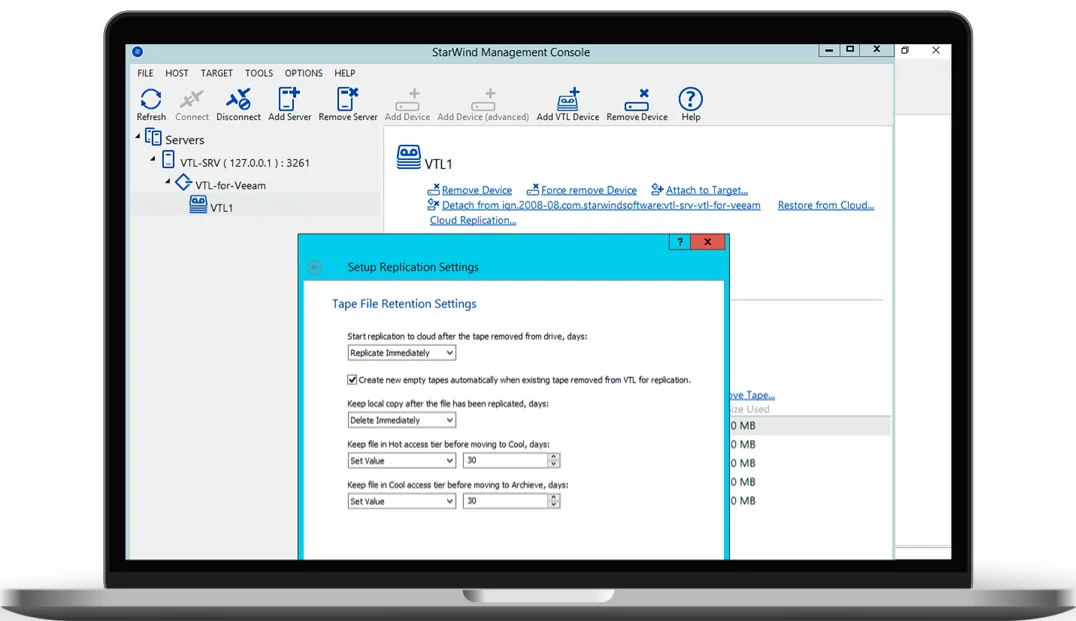Viewport: 1076px width, 621px height.
Task: Open the TOOLS menu
Action: click(x=259, y=73)
